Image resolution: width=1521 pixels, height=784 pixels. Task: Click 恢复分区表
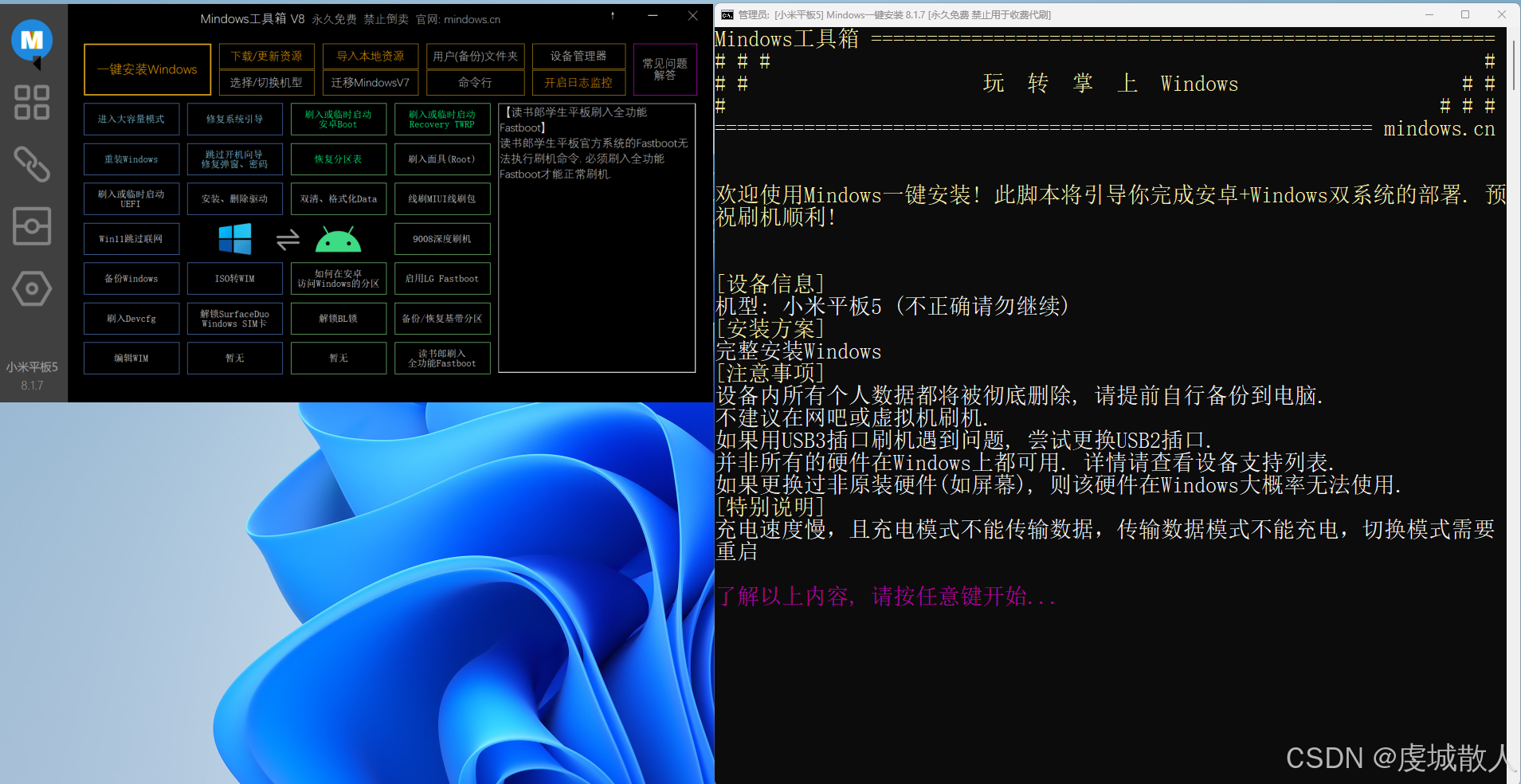coord(339,159)
